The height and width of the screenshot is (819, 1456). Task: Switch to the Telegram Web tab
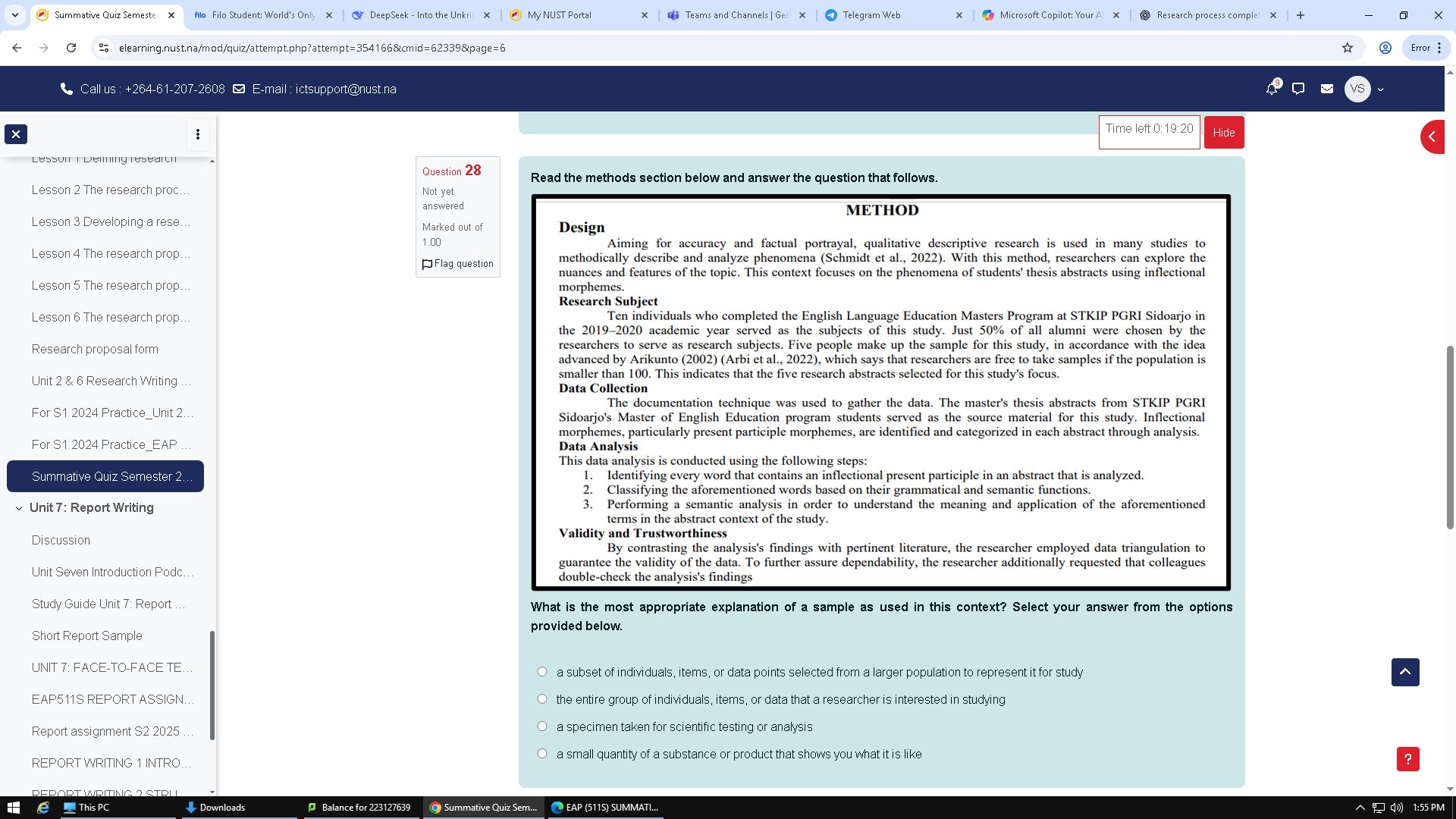click(x=871, y=15)
